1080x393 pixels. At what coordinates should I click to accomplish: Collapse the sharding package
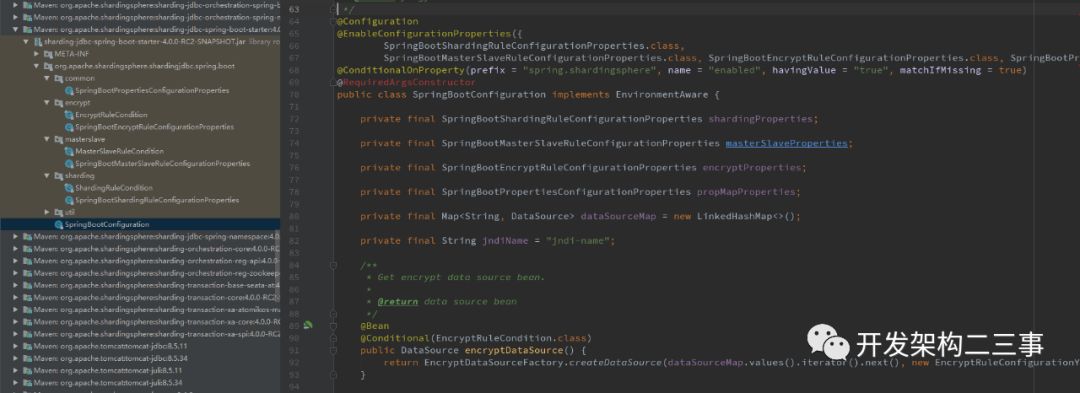[x=47, y=176]
